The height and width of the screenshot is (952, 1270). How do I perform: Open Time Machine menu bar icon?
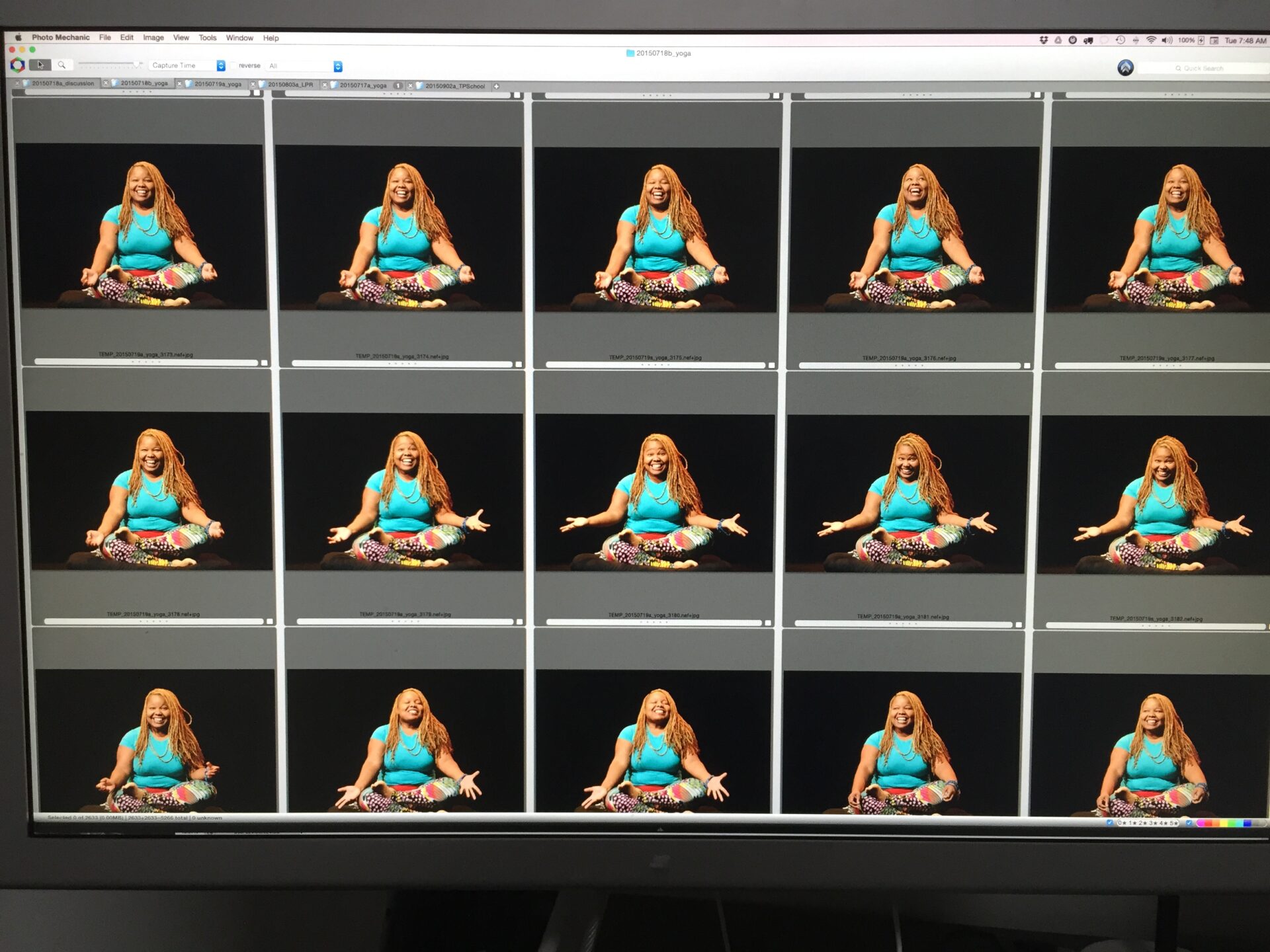coord(1121,40)
